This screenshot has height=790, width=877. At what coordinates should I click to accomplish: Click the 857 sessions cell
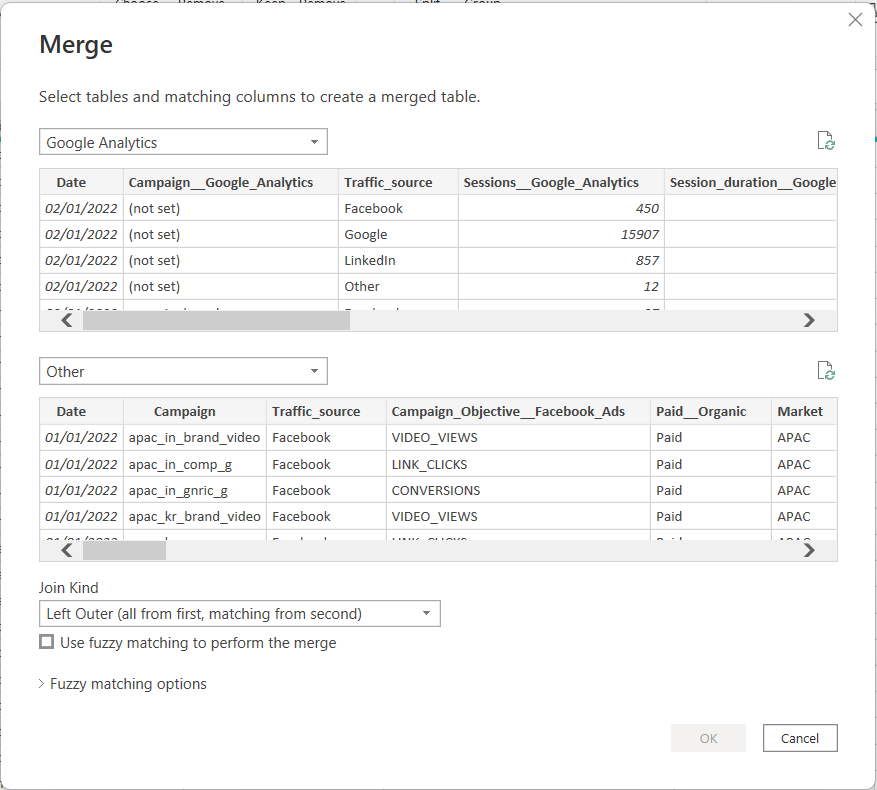point(561,261)
